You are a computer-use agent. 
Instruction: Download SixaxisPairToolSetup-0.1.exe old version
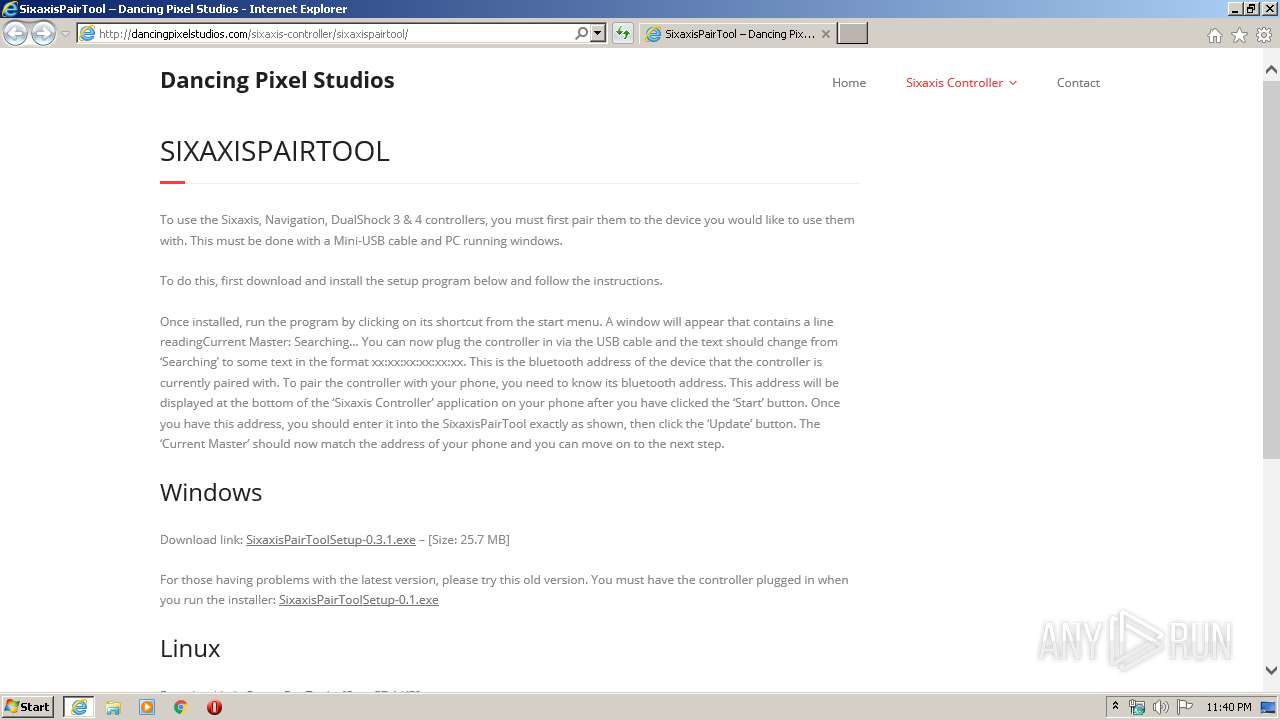tap(359, 600)
